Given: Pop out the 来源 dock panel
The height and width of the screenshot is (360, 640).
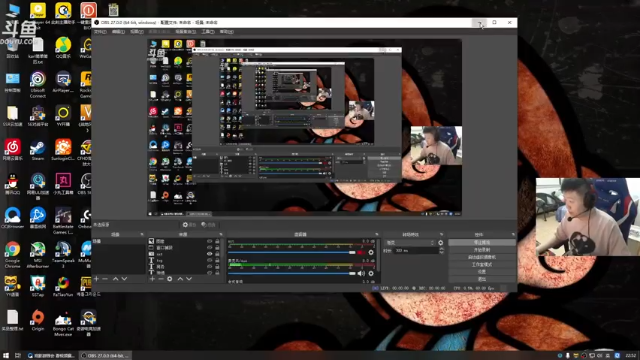Looking at the screenshot, I should coord(221,234).
